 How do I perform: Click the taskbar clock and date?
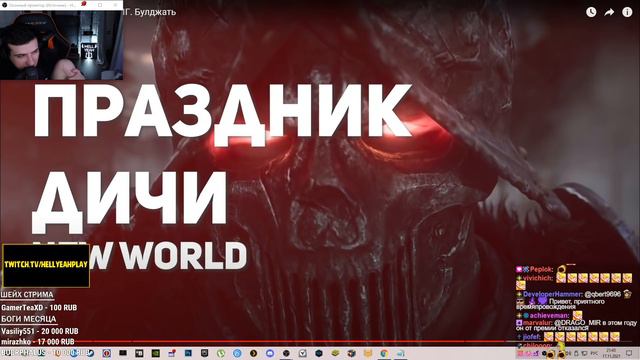(x=611, y=353)
